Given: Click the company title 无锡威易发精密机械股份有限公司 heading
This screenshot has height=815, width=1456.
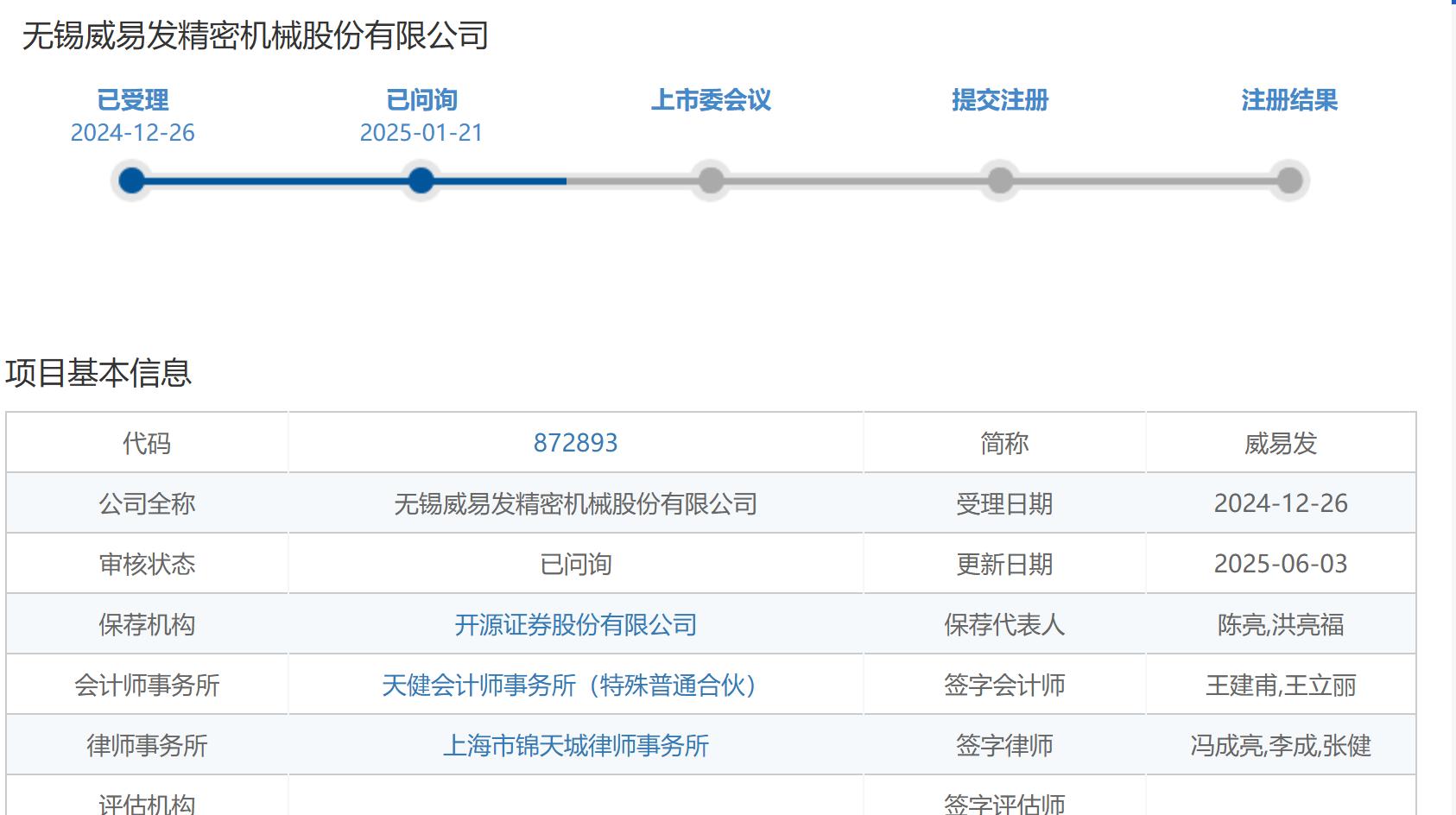Looking at the screenshot, I should point(256,35).
